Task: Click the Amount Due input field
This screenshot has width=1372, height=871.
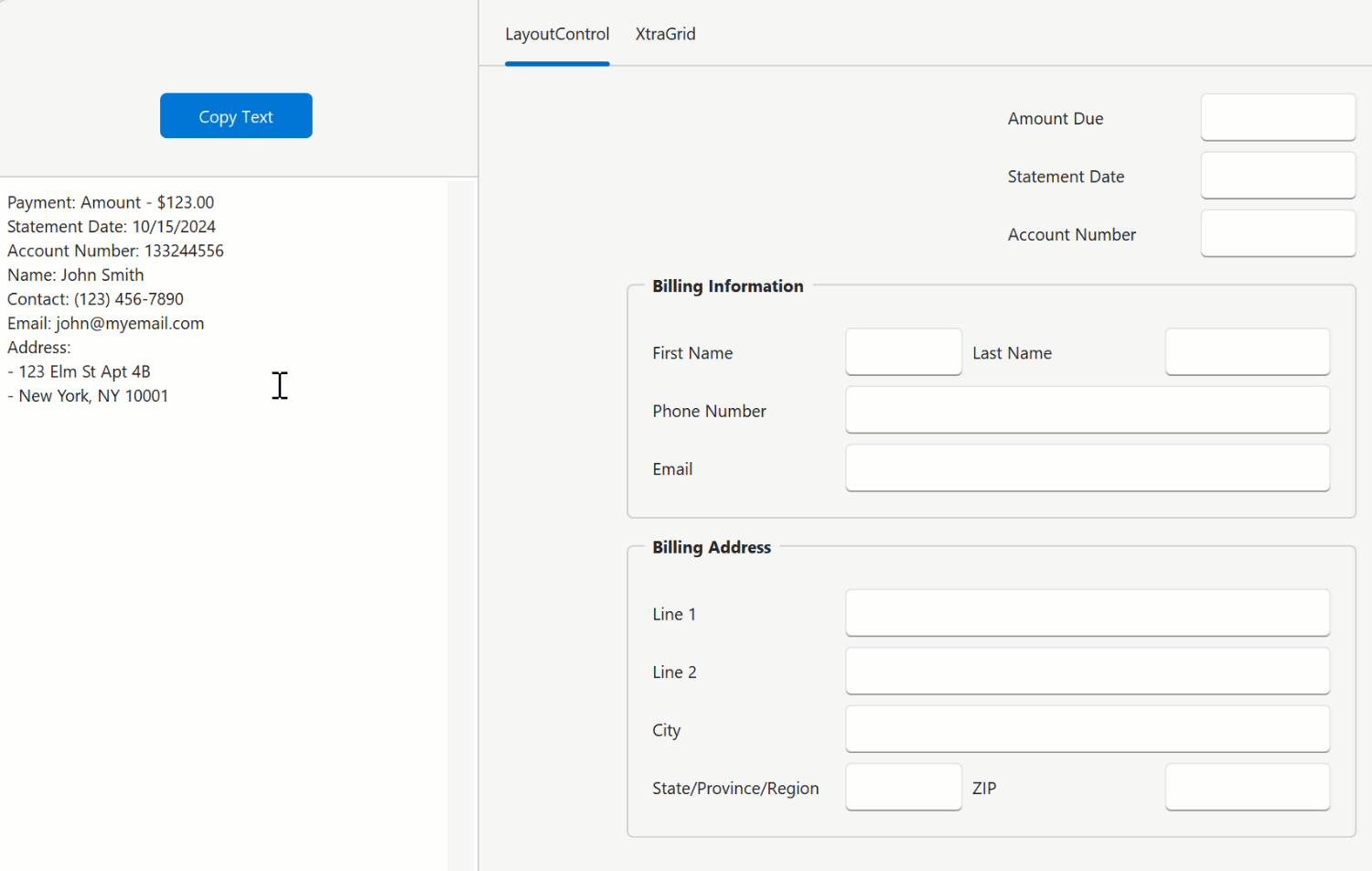Action: [x=1277, y=117]
